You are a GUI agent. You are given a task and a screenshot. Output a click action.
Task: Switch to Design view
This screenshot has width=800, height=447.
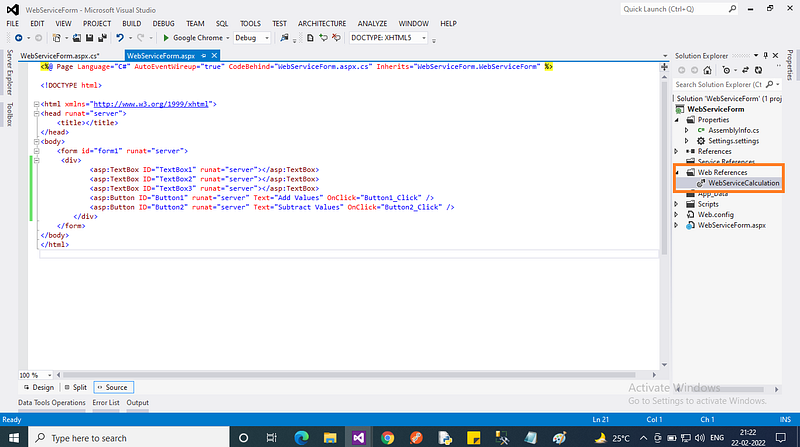click(39, 387)
